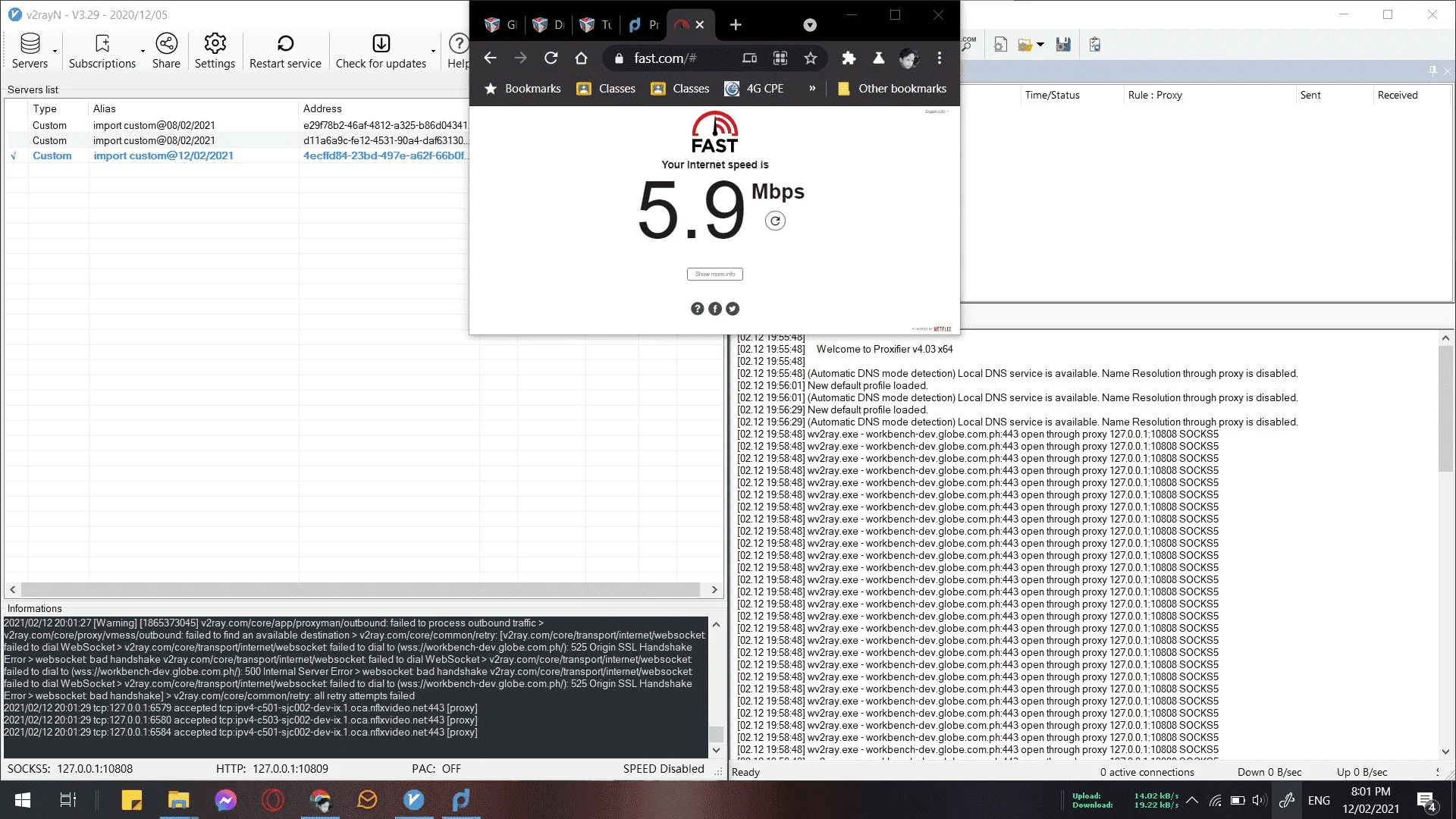The image size is (1456, 819).
Task: Click the servers list horizontal scrollbar track
Action: click(360, 589)
